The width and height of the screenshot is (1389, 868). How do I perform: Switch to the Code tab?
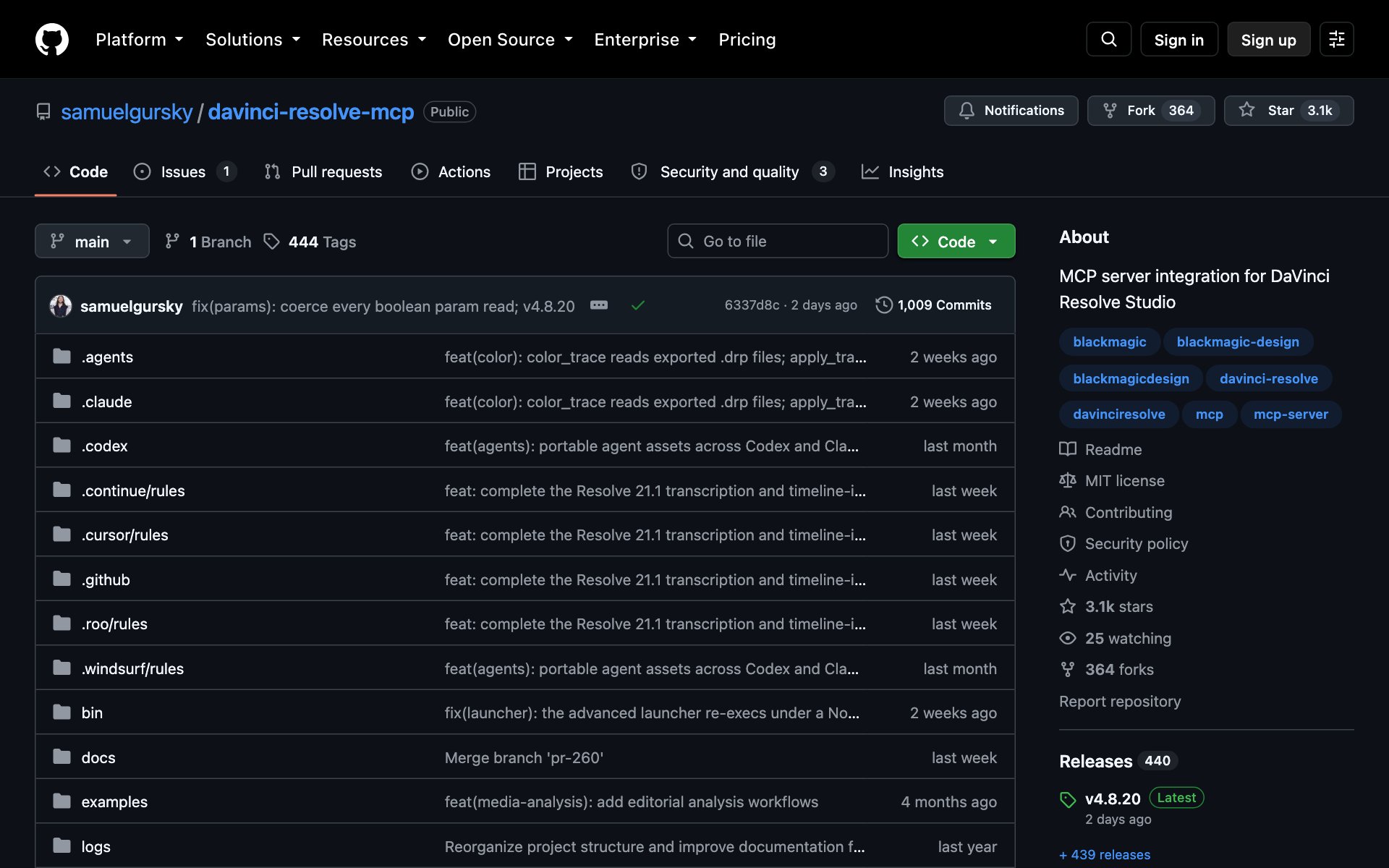pyautogui.click(x=75, y=171)
